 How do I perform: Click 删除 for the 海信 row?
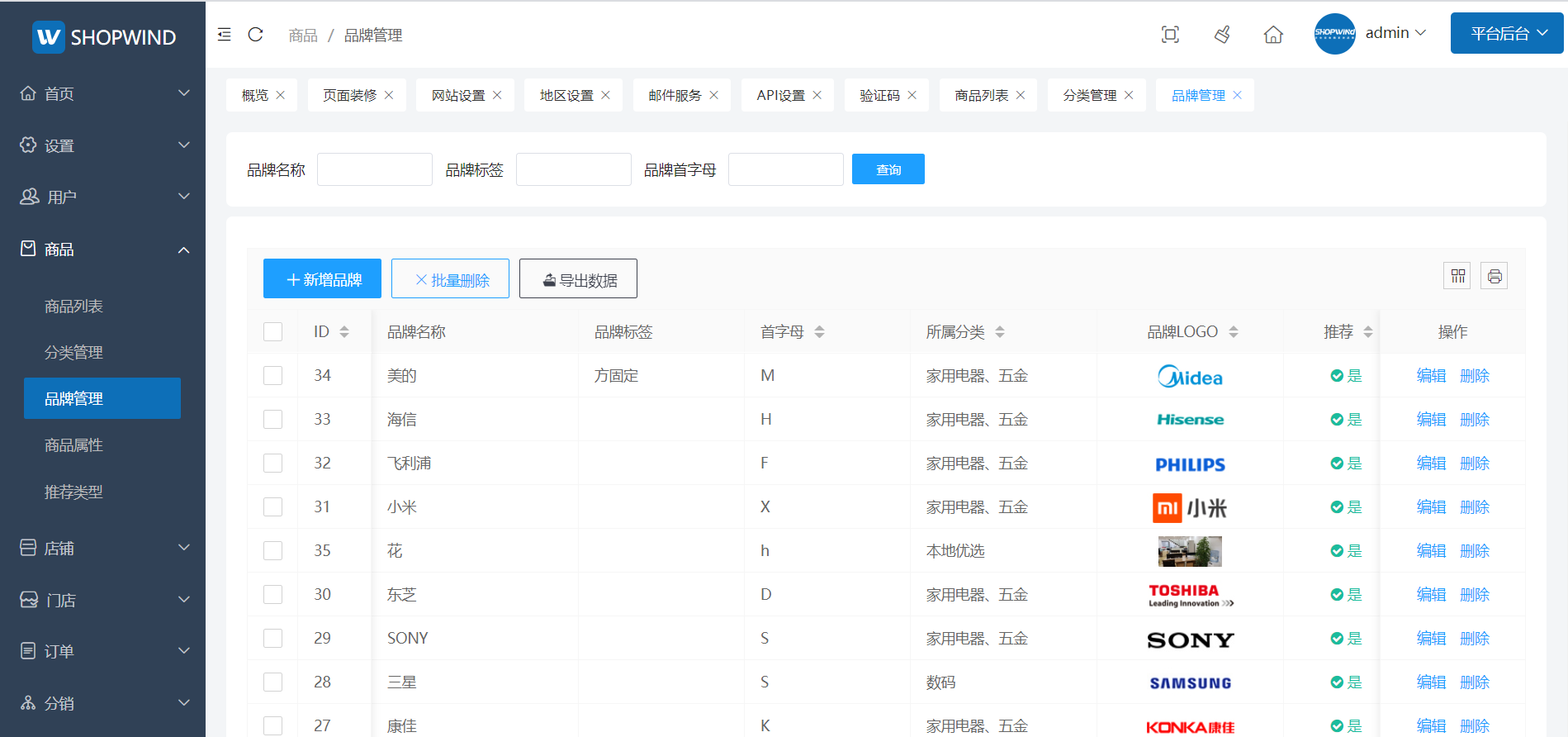pos(1475,419)
